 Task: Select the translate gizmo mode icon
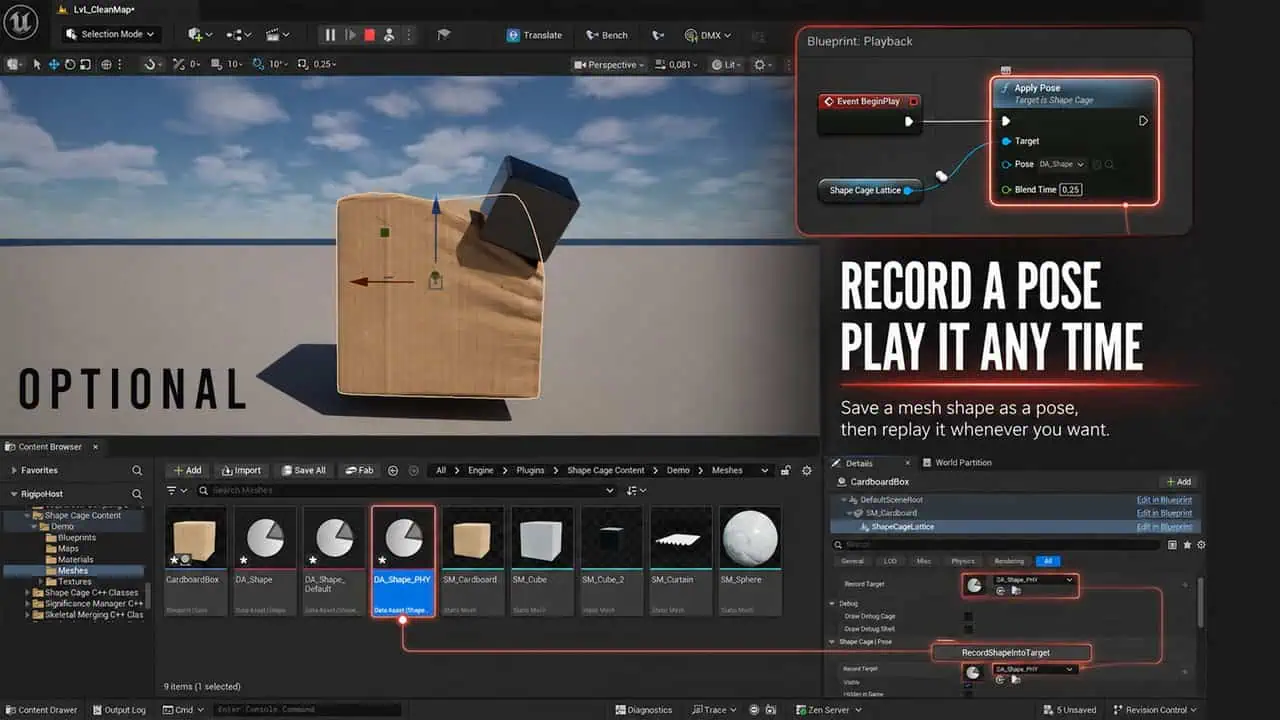coord(53,64)
